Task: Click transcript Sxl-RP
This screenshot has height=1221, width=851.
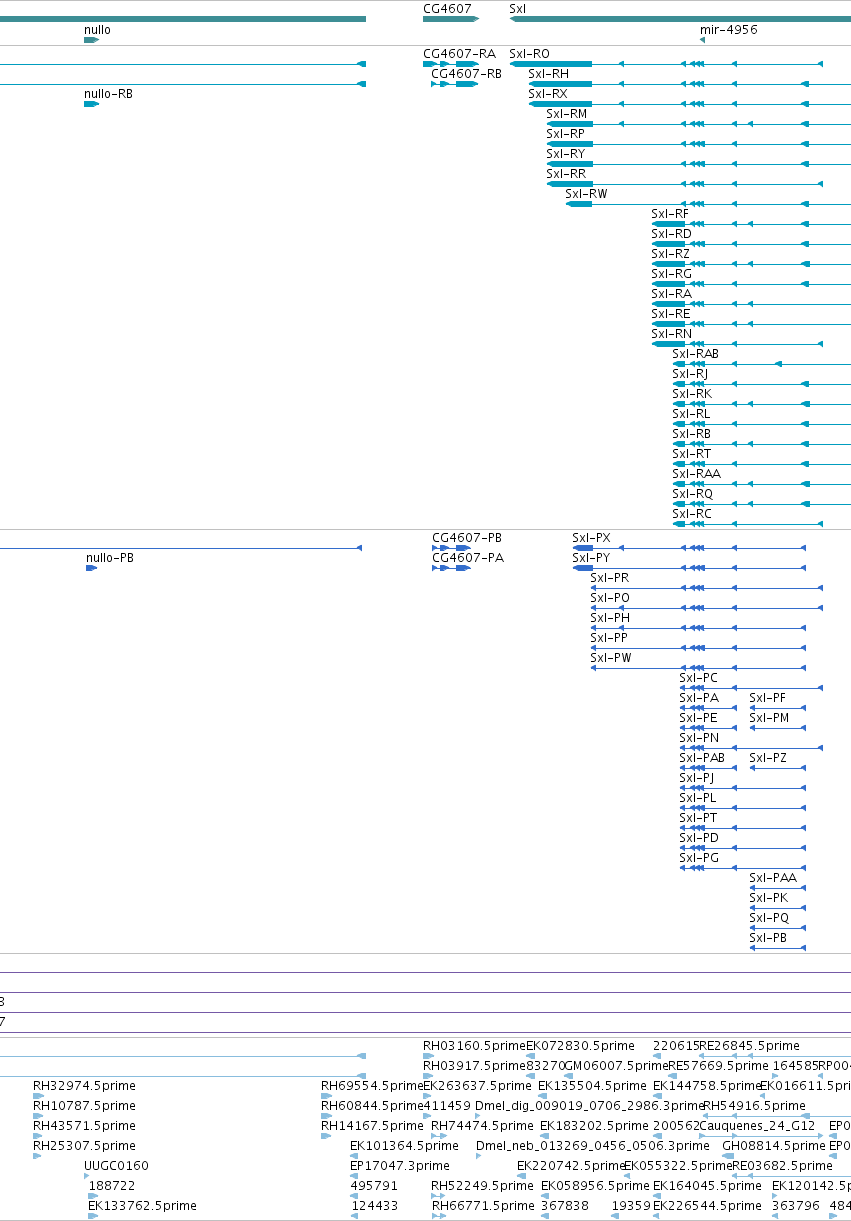Action: 565,134
